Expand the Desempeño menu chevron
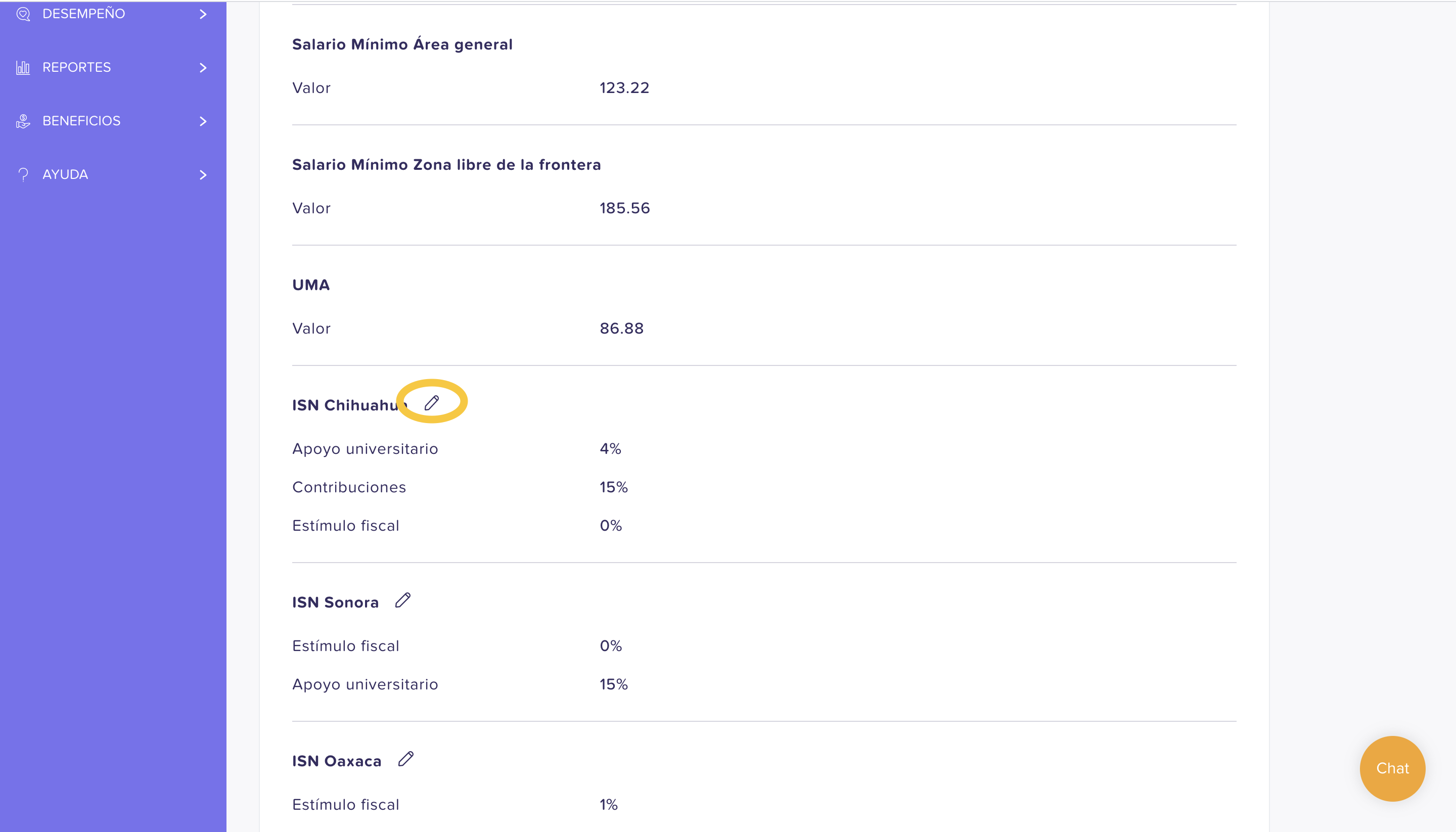 point(203,14)
